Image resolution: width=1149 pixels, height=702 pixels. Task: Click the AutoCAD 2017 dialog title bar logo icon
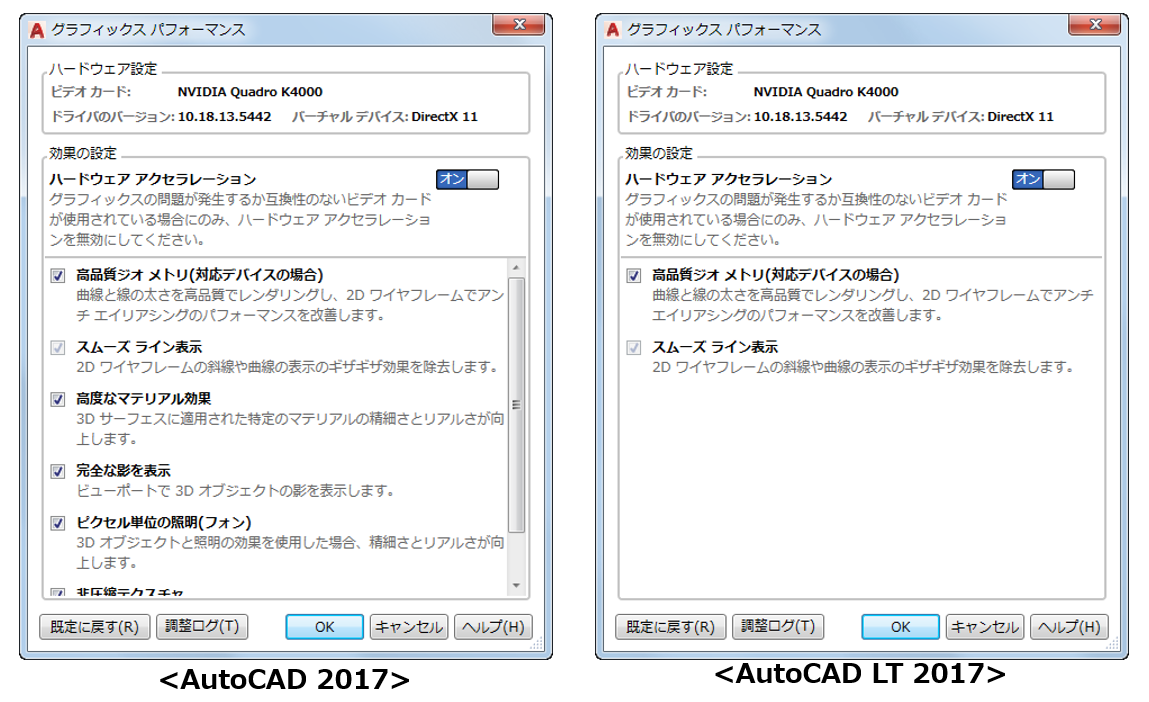coord(37,30)
